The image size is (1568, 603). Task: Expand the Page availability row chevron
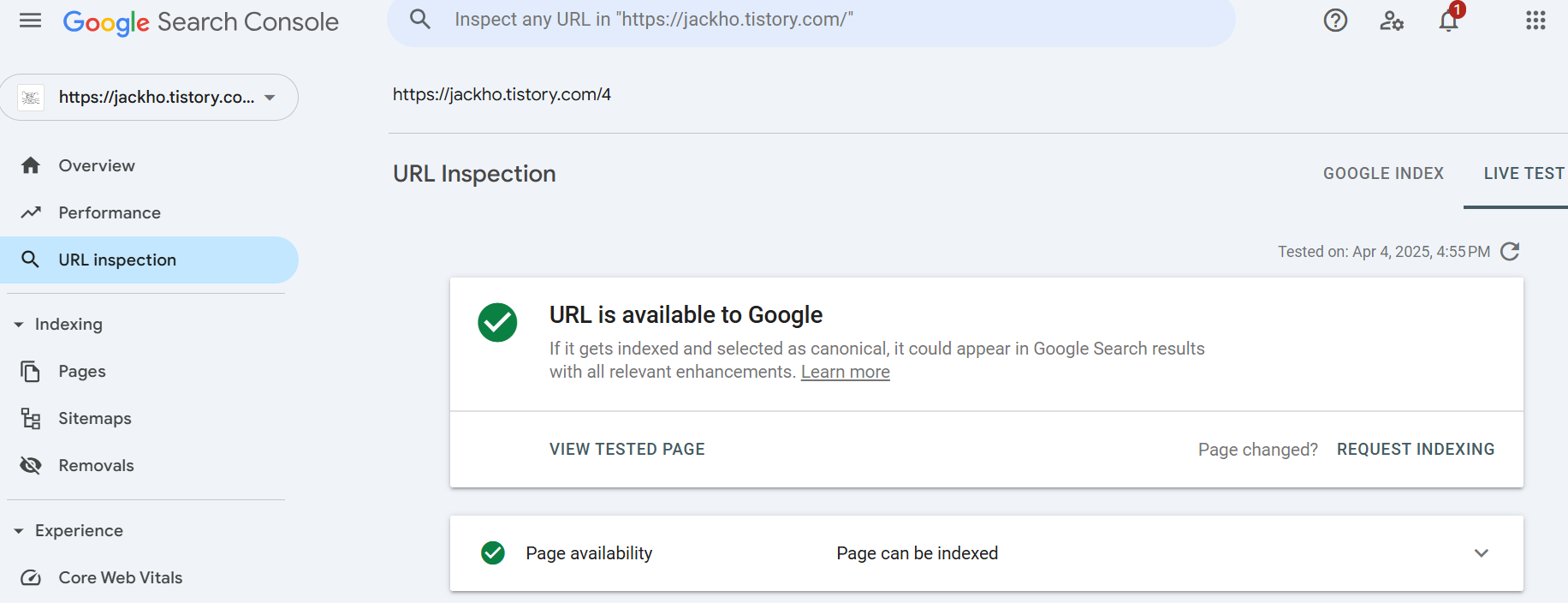[x=1482, y=553]
